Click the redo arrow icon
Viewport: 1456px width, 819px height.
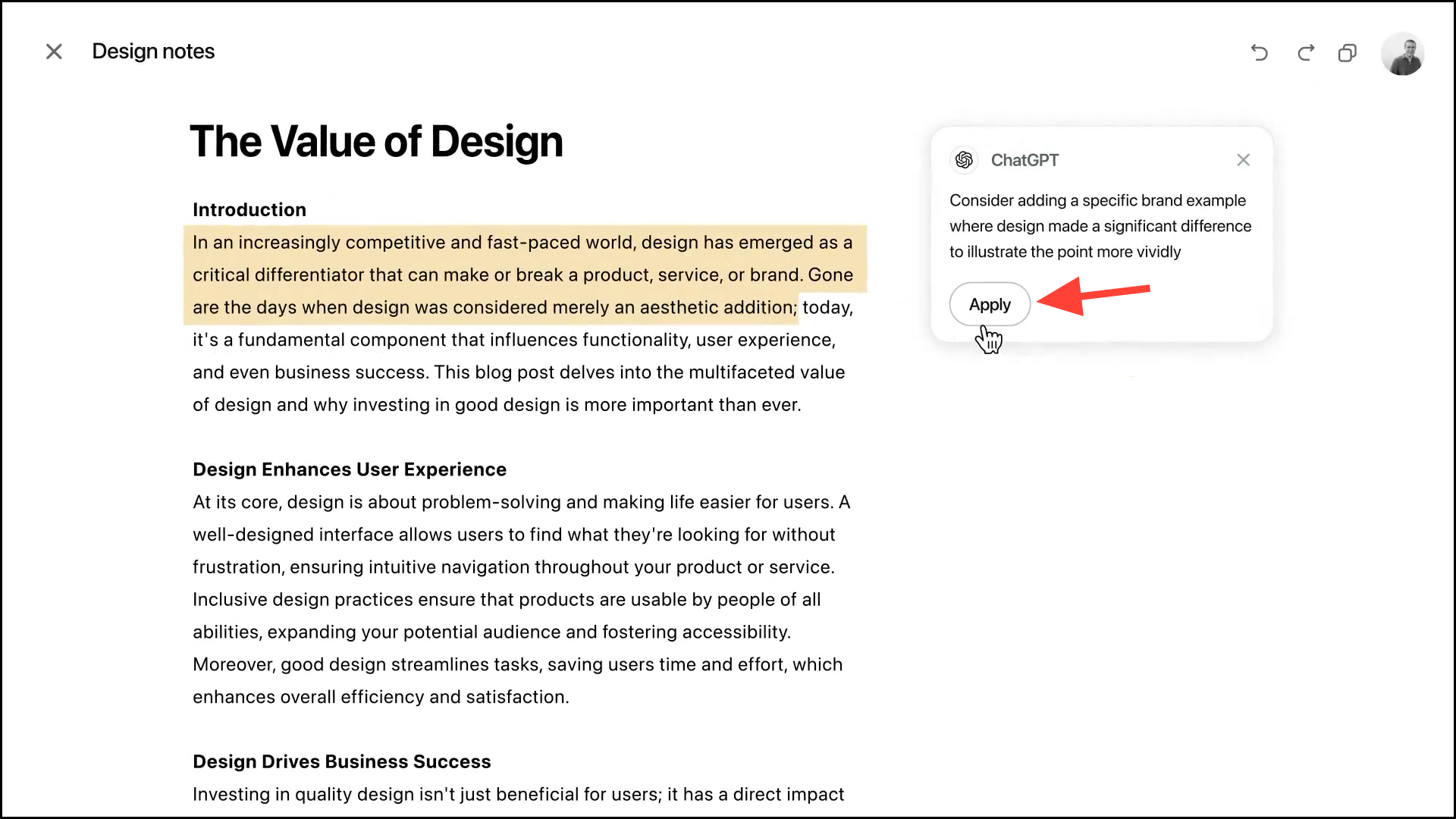(x=1305, y=52)
